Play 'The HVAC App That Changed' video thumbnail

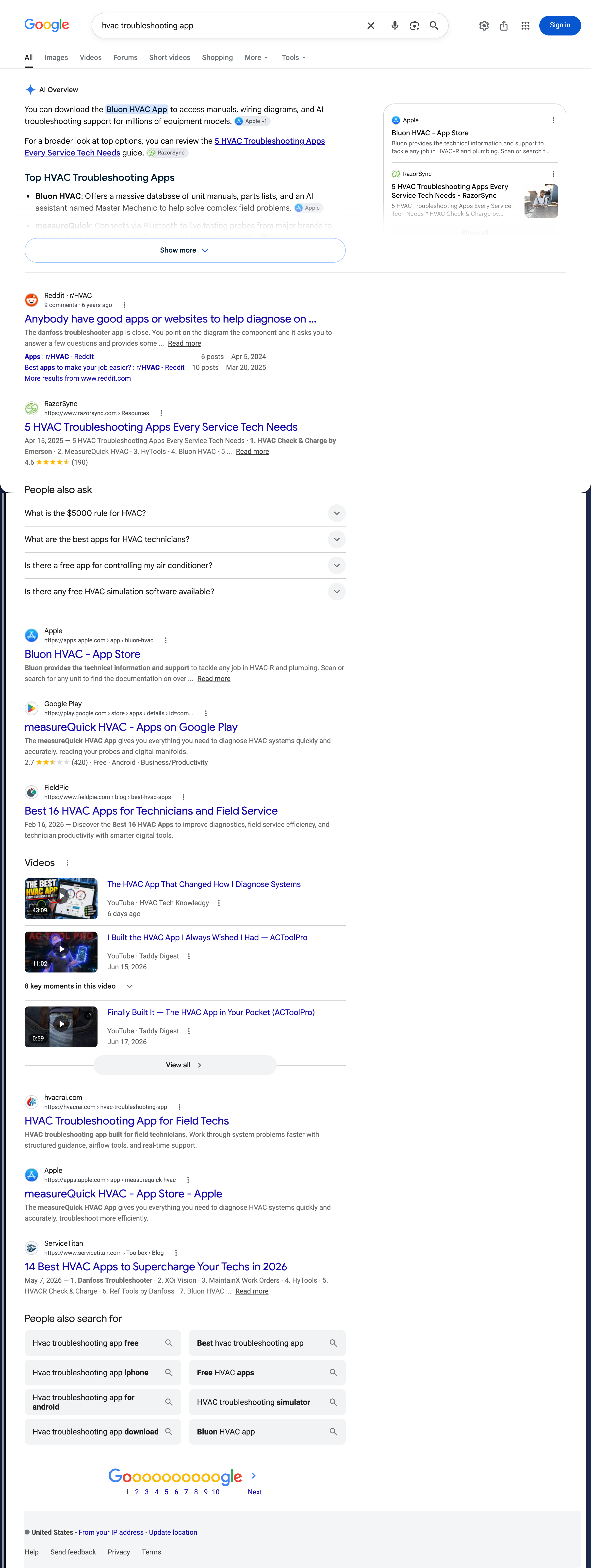pos(61,898)
